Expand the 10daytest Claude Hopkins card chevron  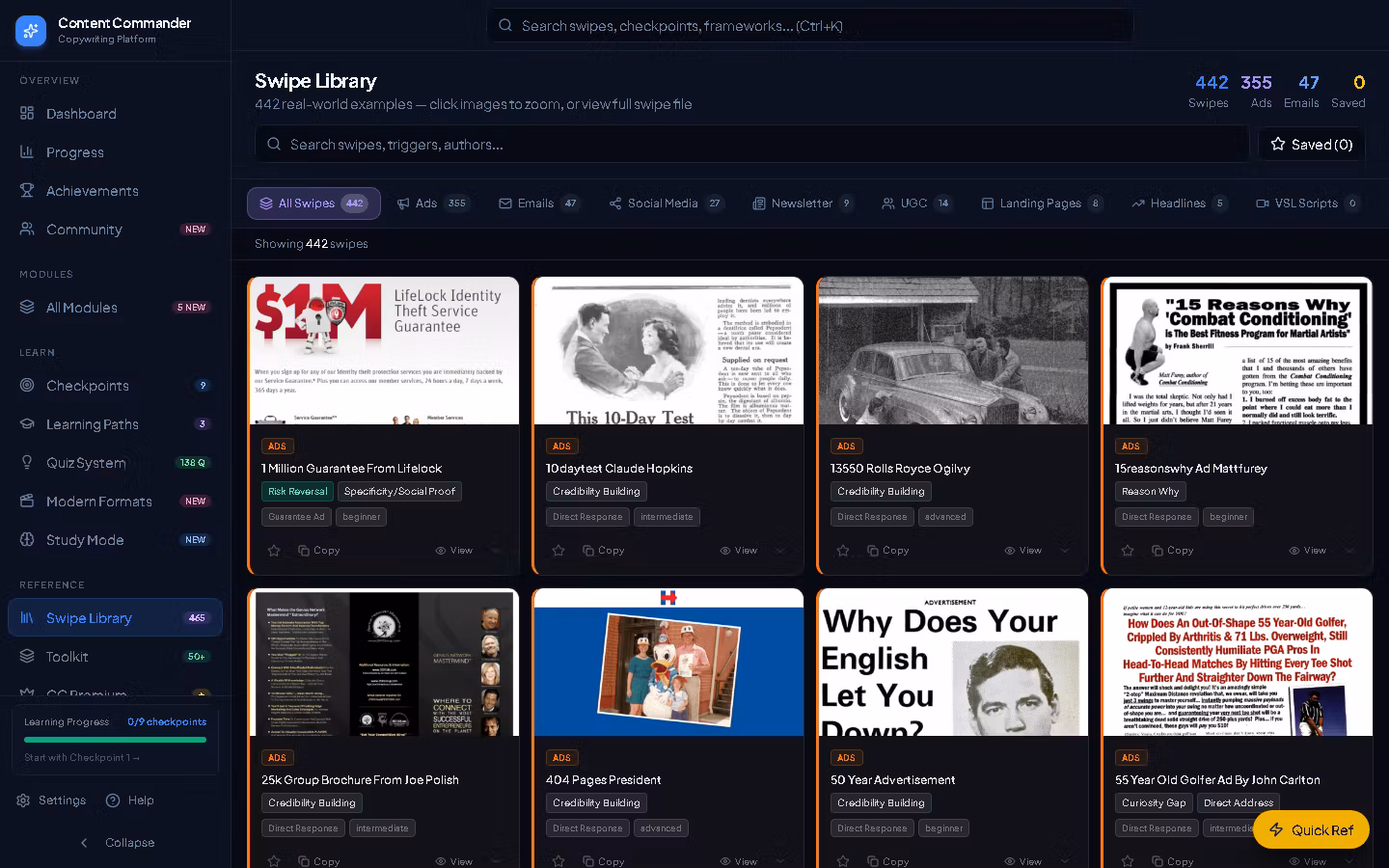click(x=780, y=551)
